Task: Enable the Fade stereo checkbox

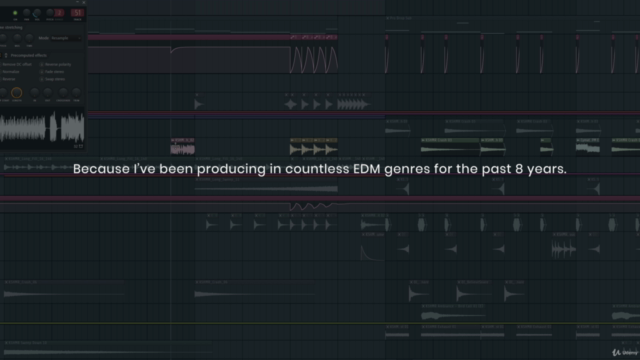Action: 42,72
